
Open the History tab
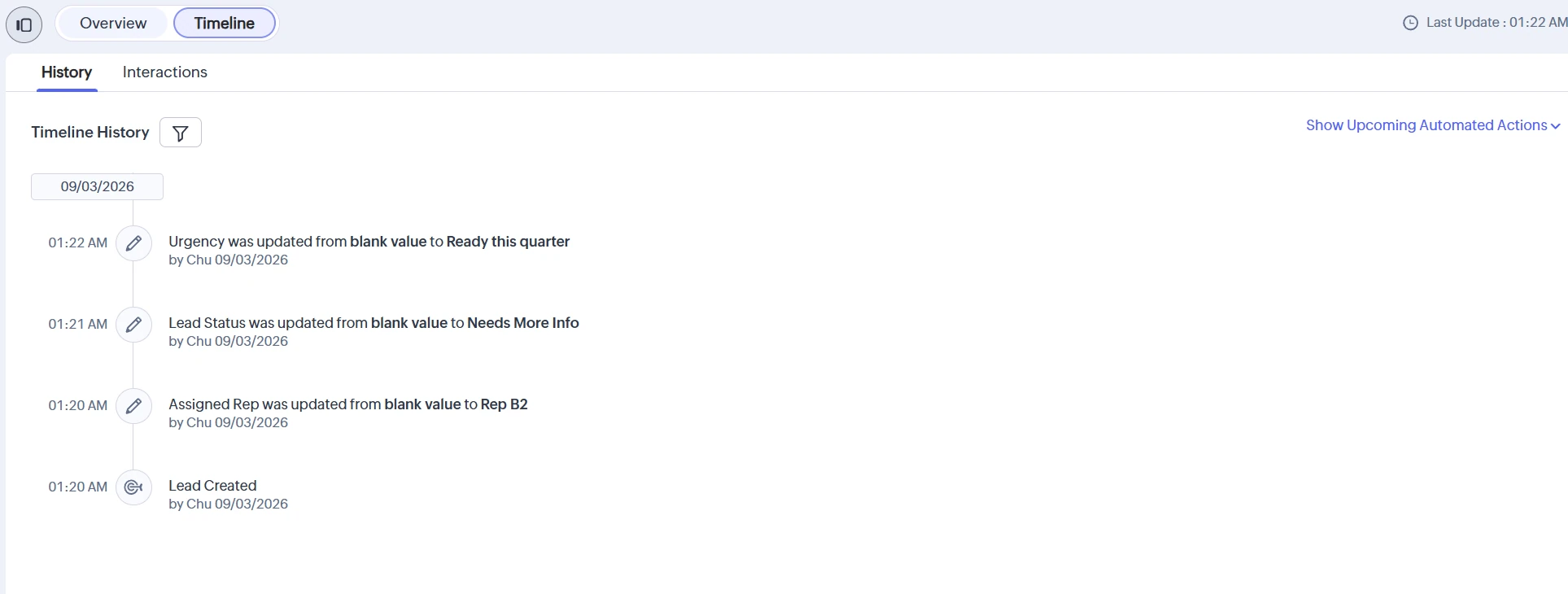(x=67, y=72)
